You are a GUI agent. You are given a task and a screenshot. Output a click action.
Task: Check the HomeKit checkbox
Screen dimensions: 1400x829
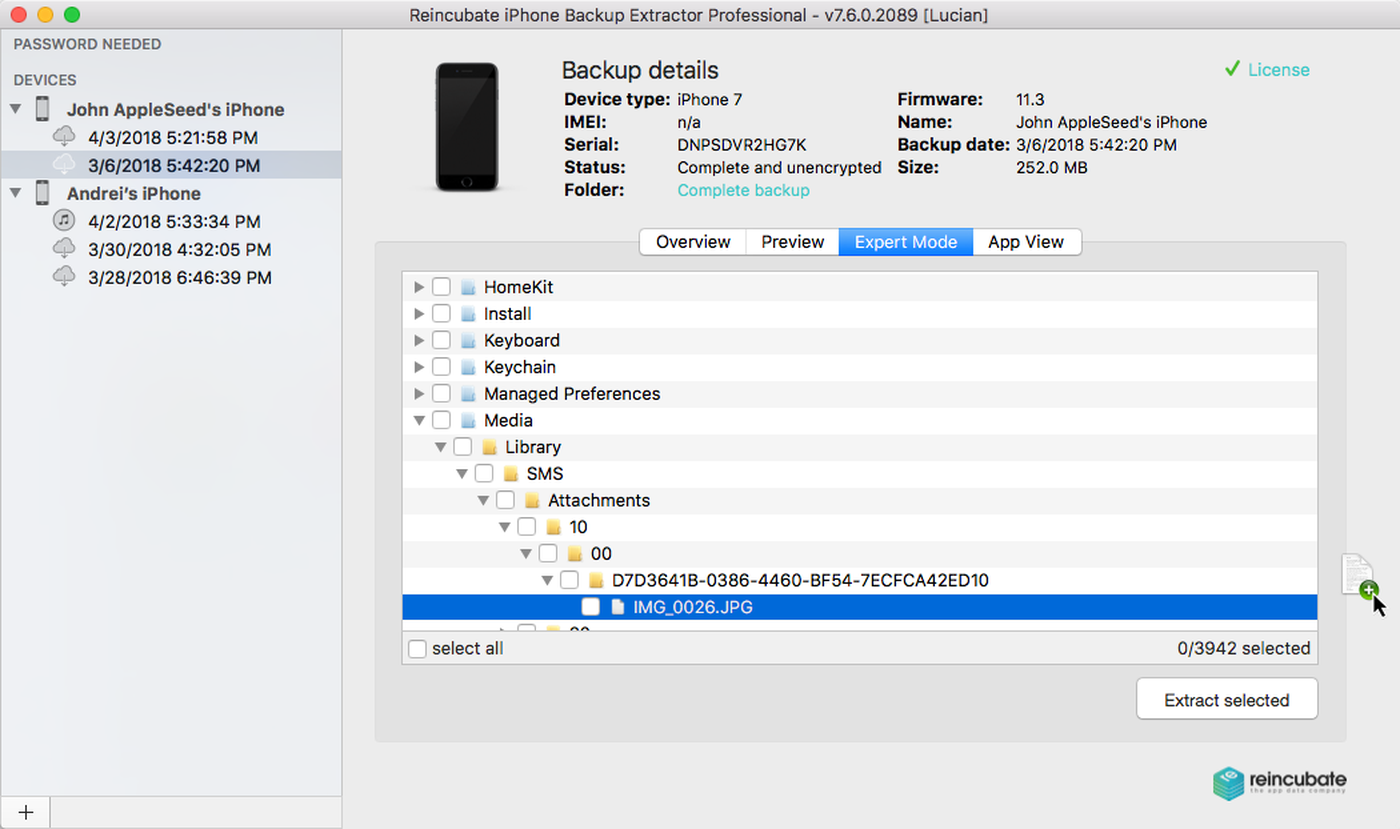[x=441, y=287]
